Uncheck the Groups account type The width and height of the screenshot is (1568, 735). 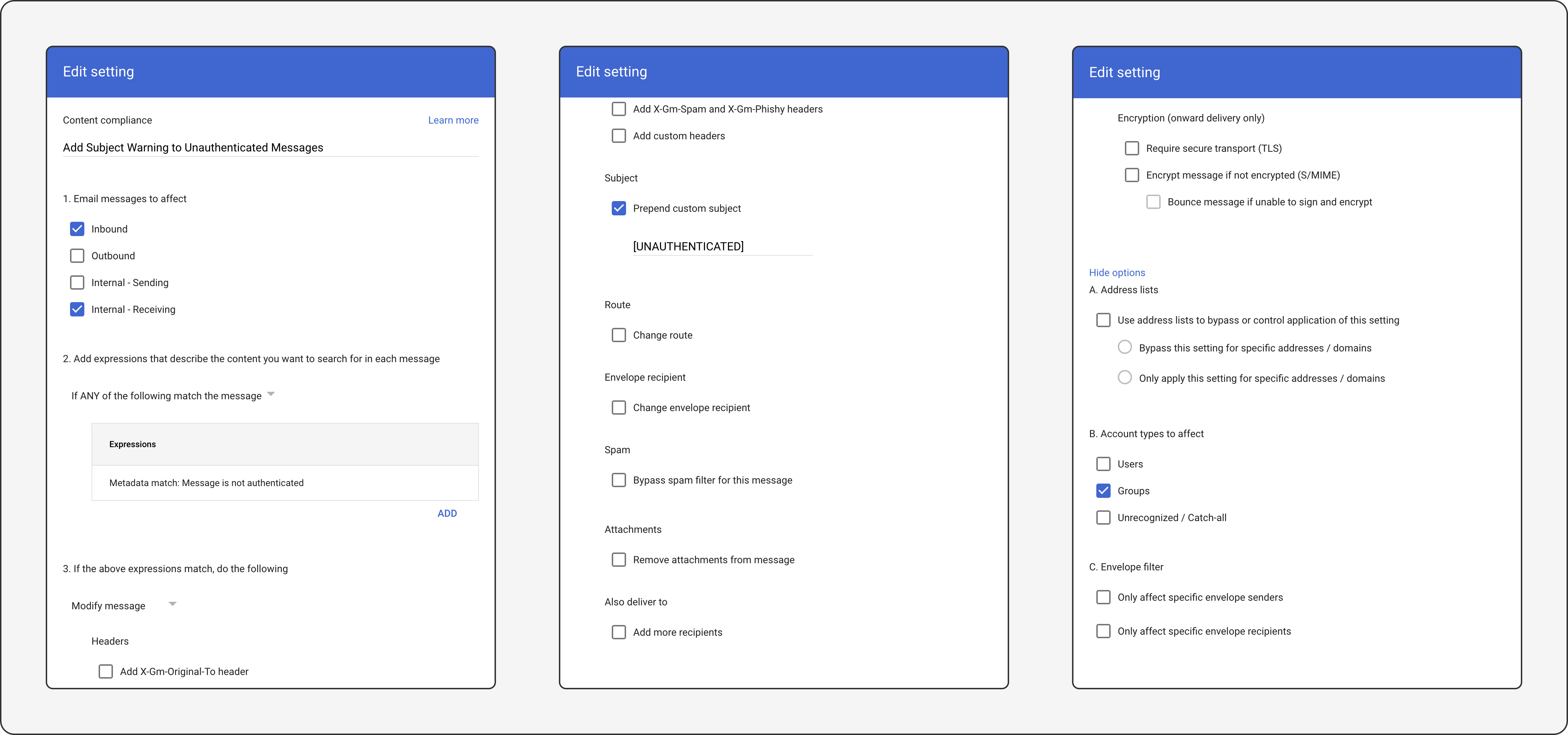[1103, 490]
